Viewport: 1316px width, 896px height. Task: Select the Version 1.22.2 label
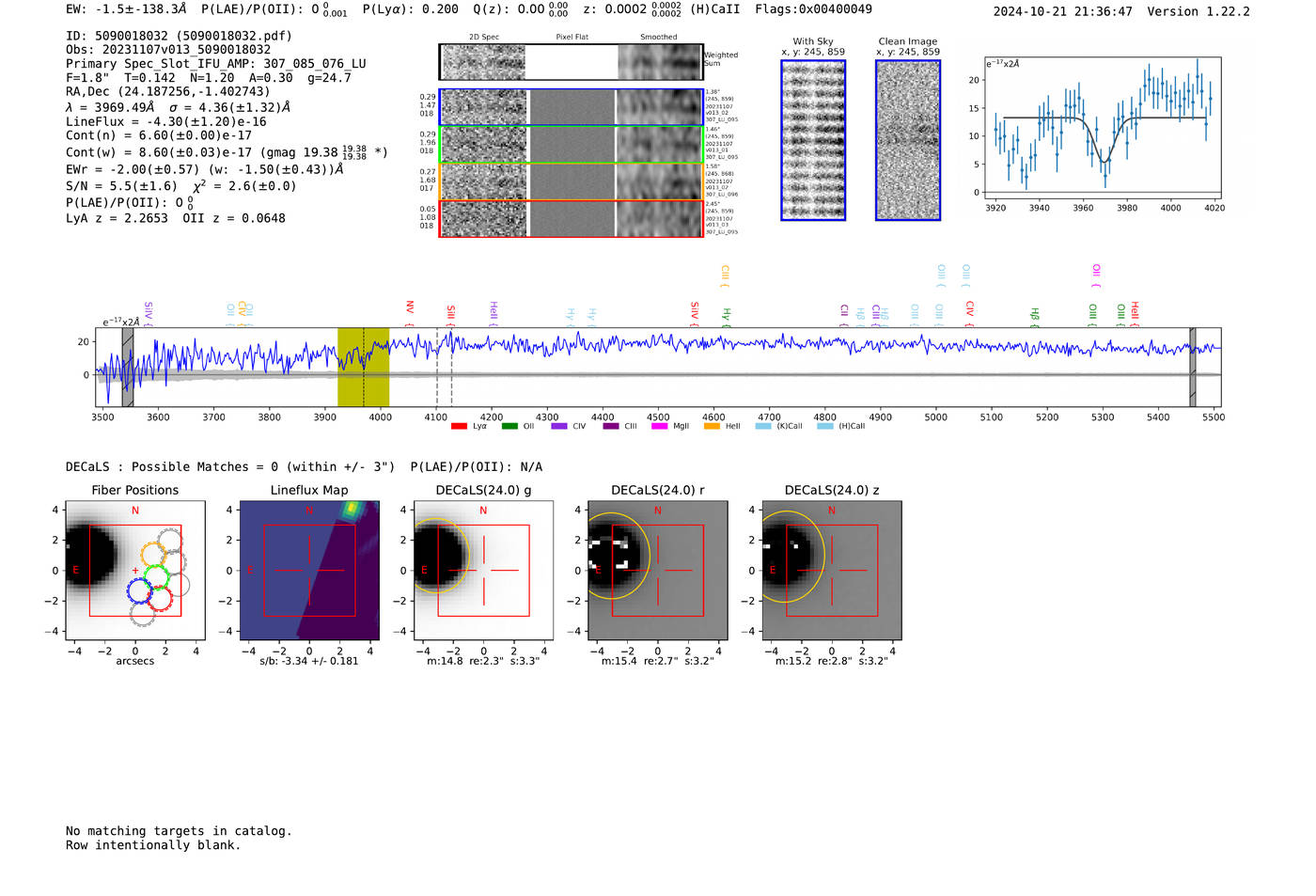pyautogui.click(x=1198, y=11)
